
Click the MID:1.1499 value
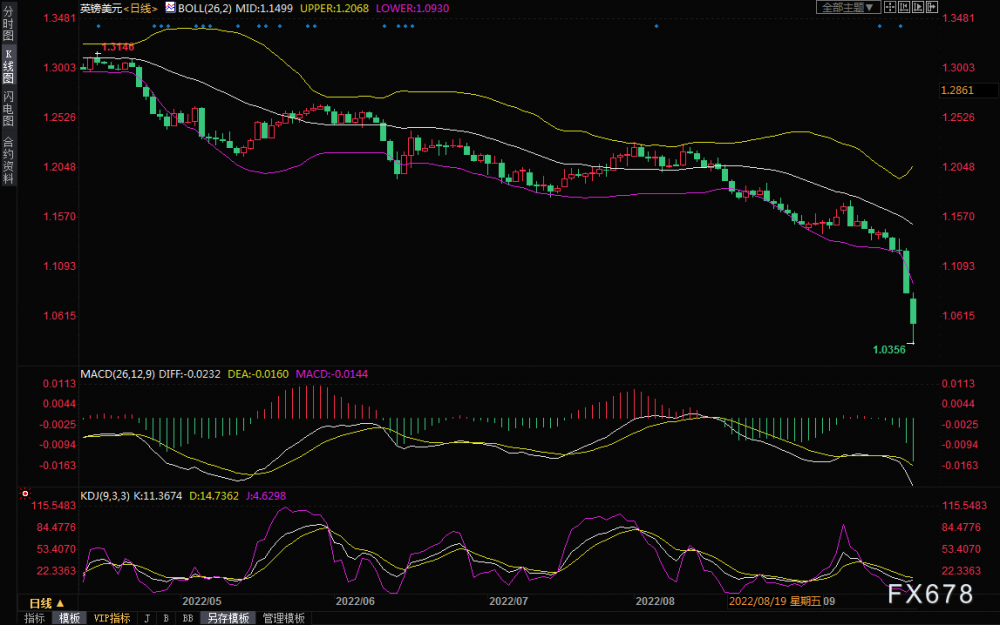click(x=264, y=8)
